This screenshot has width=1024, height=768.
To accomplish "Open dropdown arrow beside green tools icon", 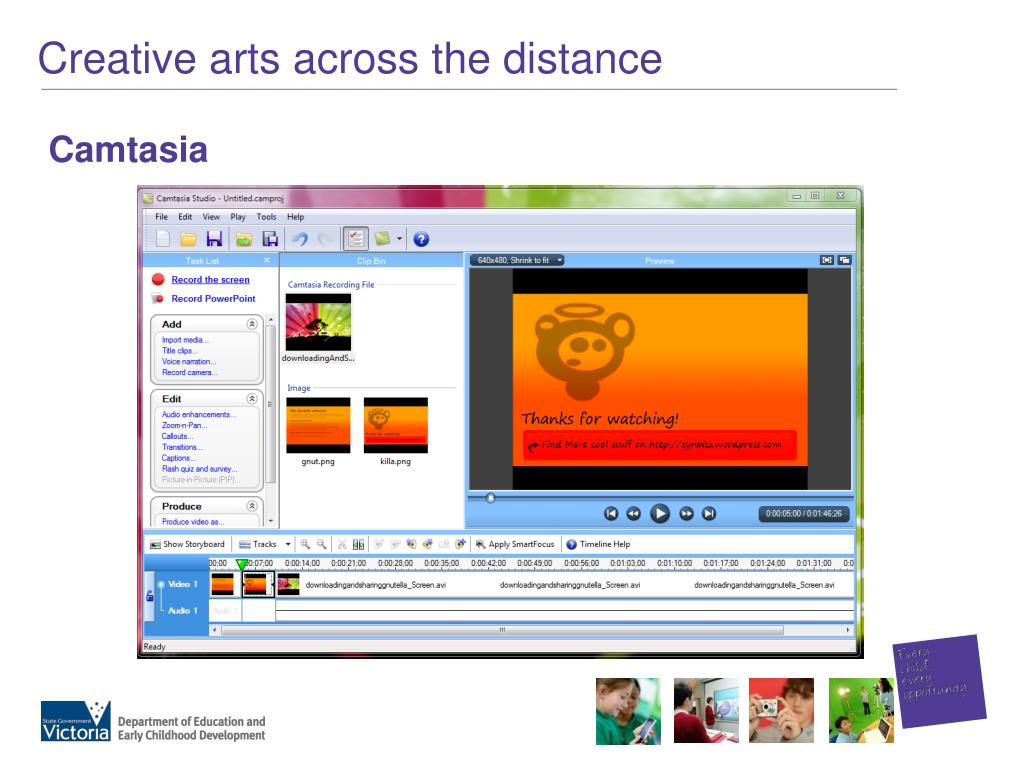I will pos(399,239).
